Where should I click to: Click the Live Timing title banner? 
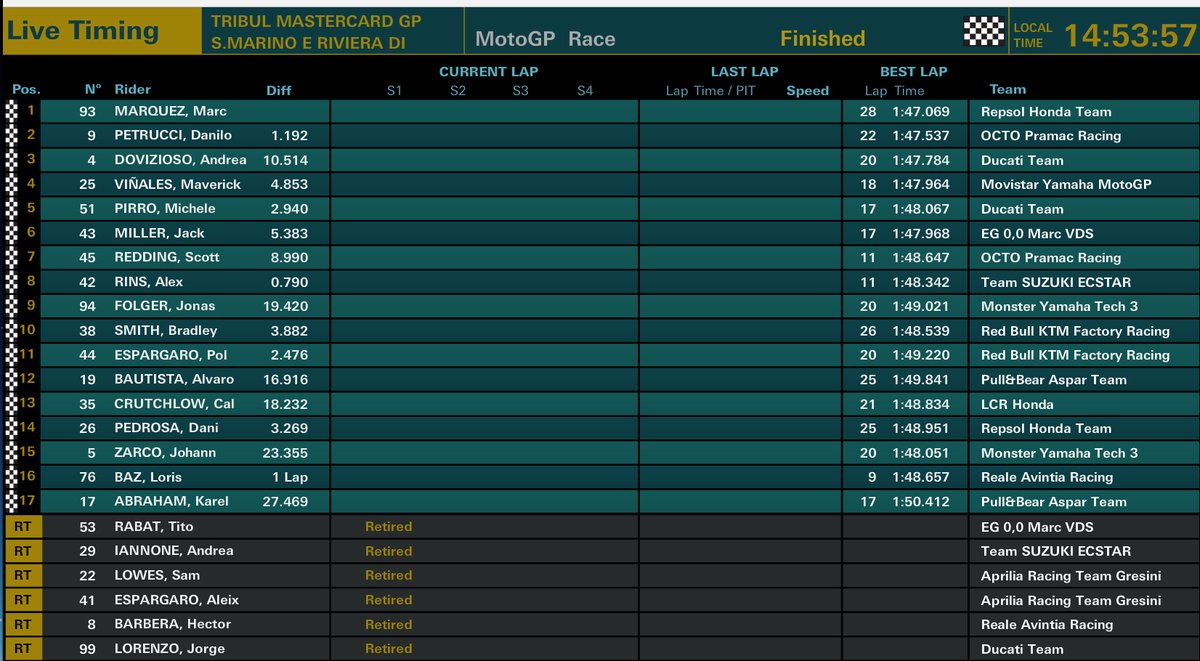point(83,31)
